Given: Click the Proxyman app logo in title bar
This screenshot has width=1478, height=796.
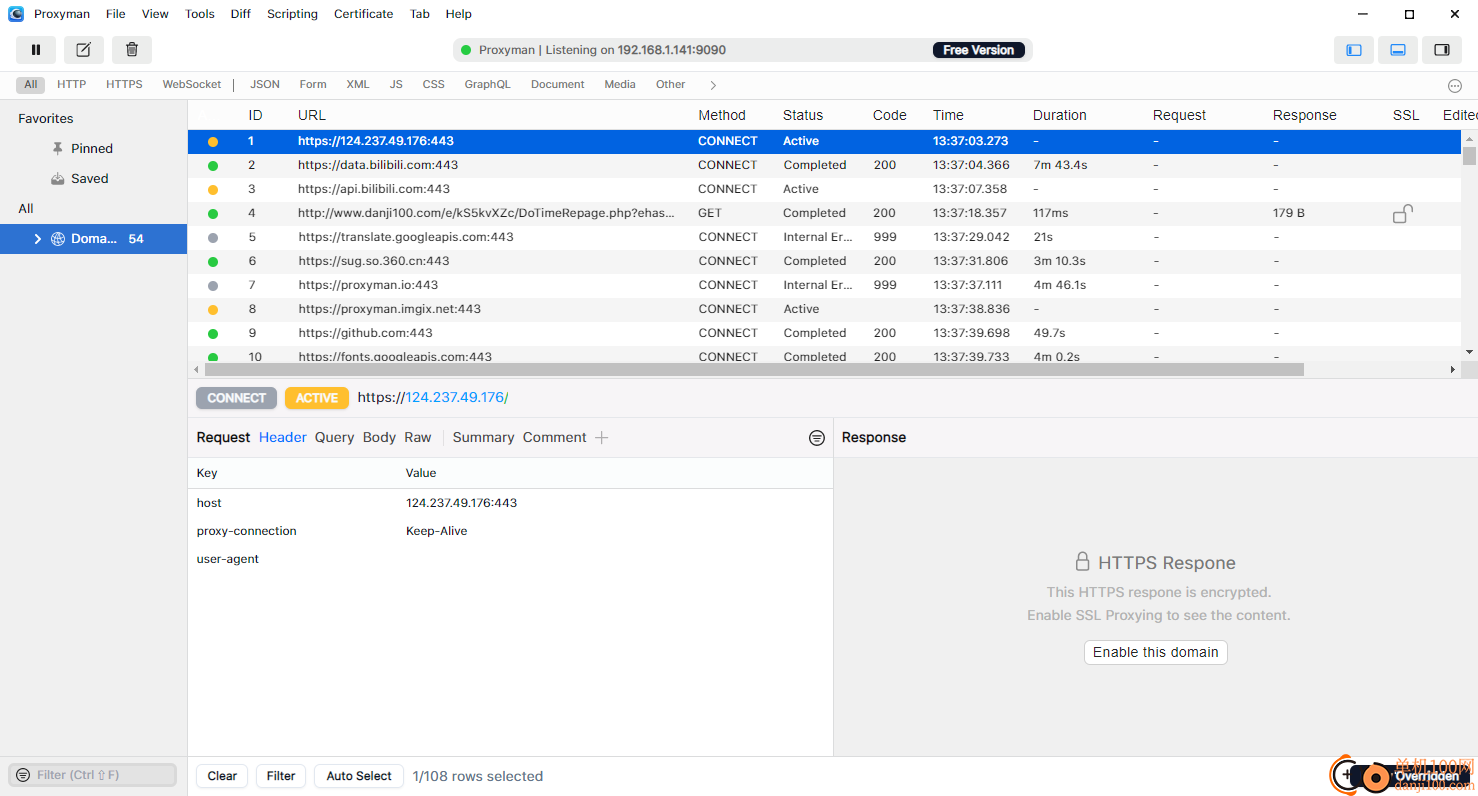Looking at the screenshot, I should click(16, 14).
